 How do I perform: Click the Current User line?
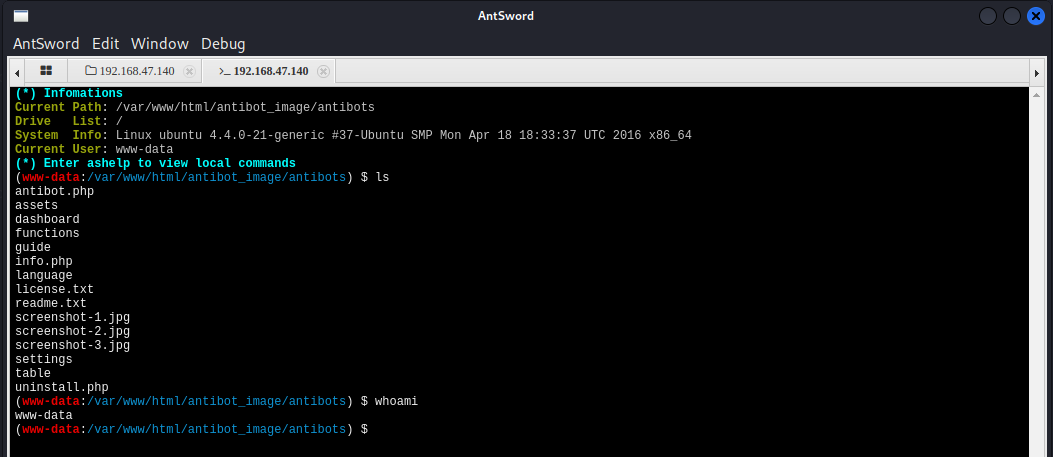pos(94,150)
